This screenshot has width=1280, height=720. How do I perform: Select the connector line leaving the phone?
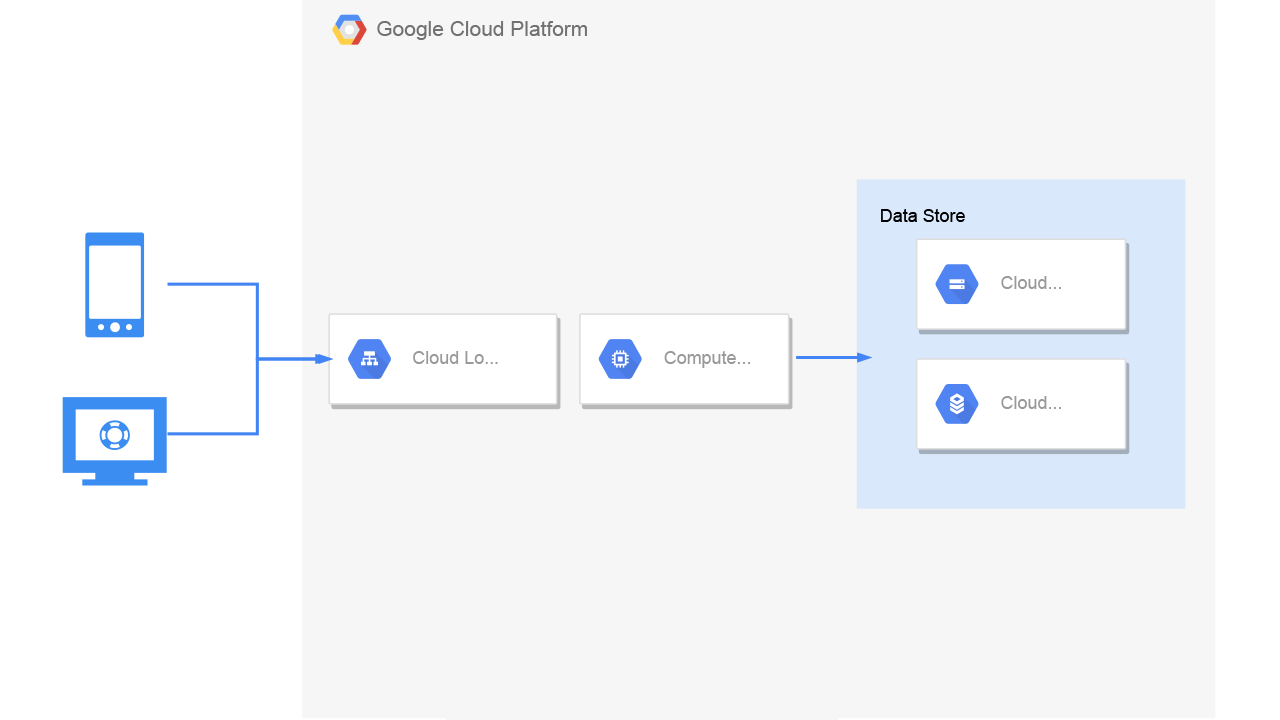click(212, 321)
